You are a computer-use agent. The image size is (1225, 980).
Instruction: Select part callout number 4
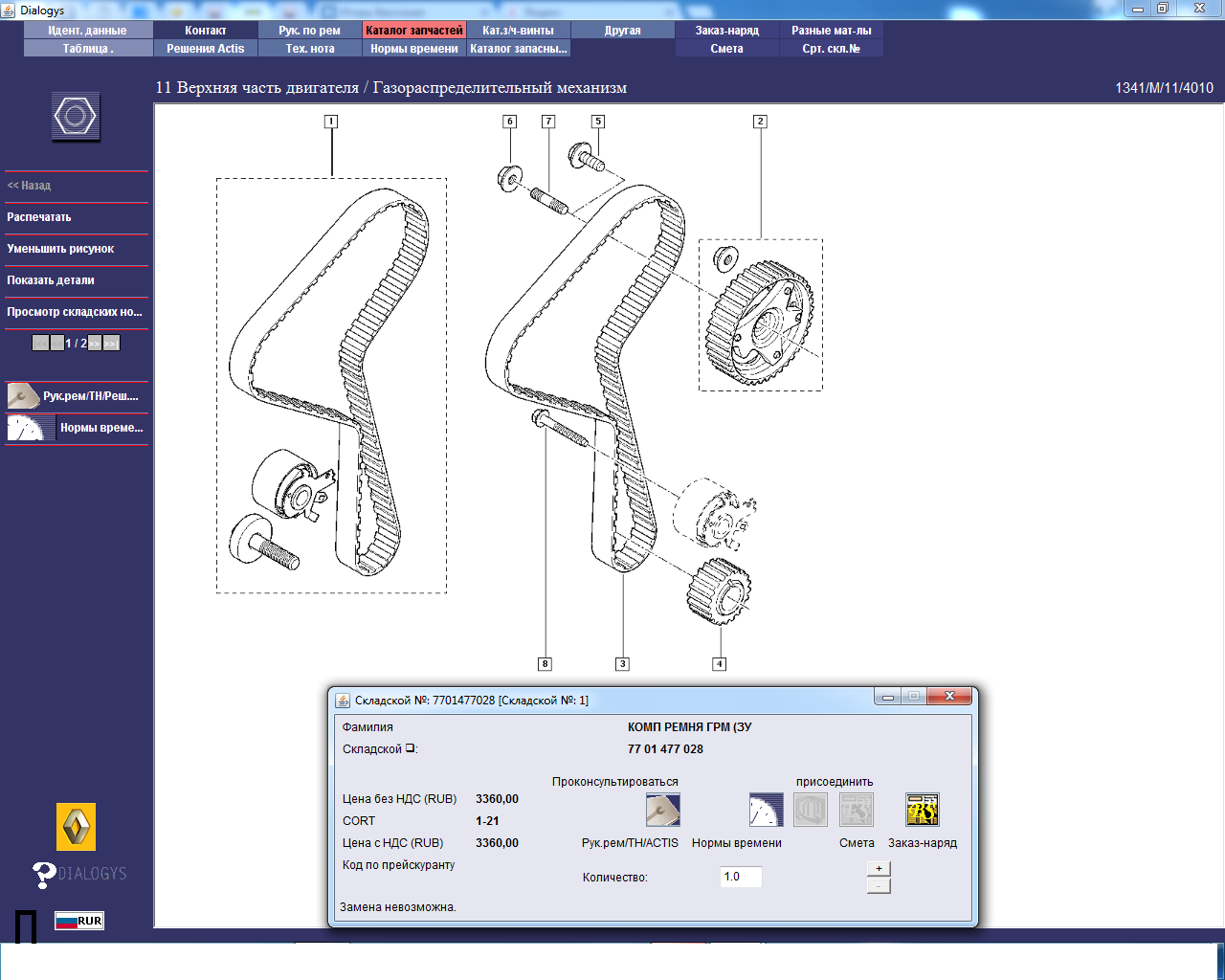pyautogui.click(x=720, y=664)
